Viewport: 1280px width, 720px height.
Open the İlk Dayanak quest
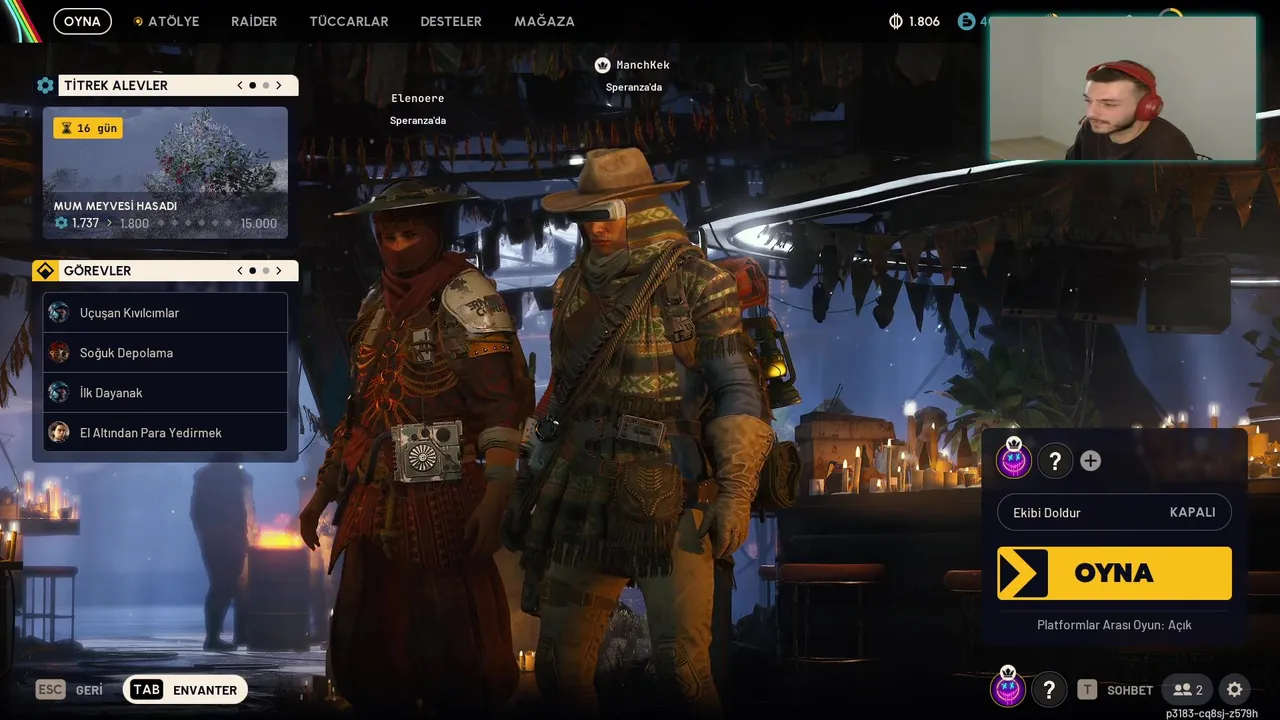165,393
